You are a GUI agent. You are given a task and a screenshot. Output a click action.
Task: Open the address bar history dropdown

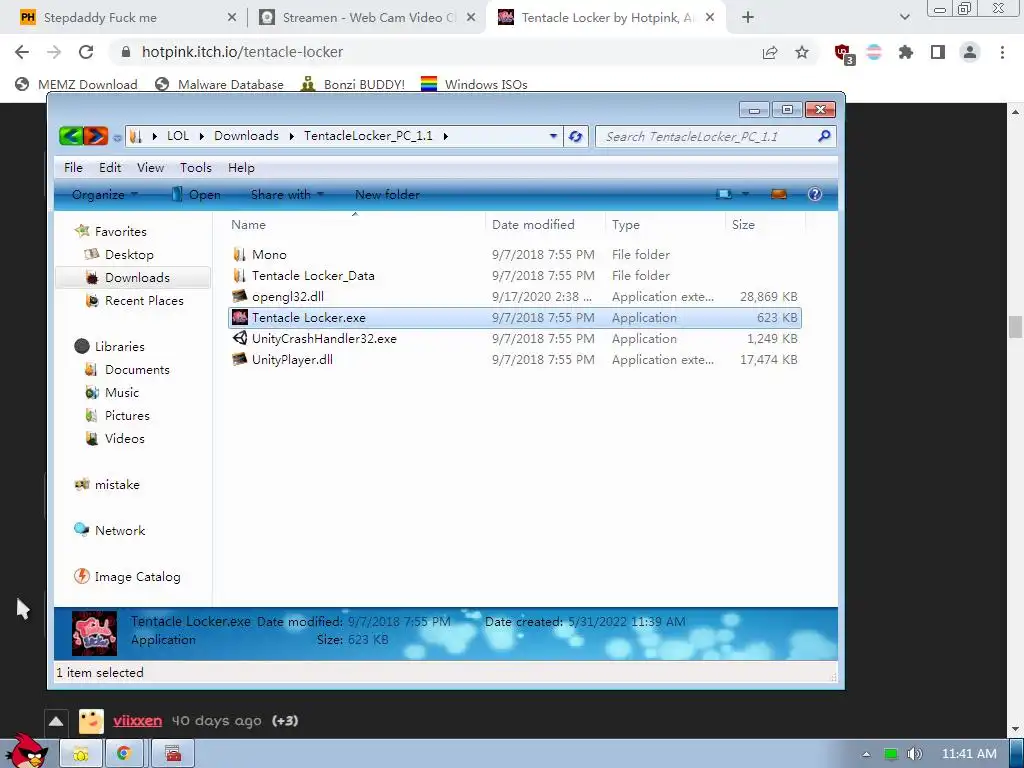(553, 136)
